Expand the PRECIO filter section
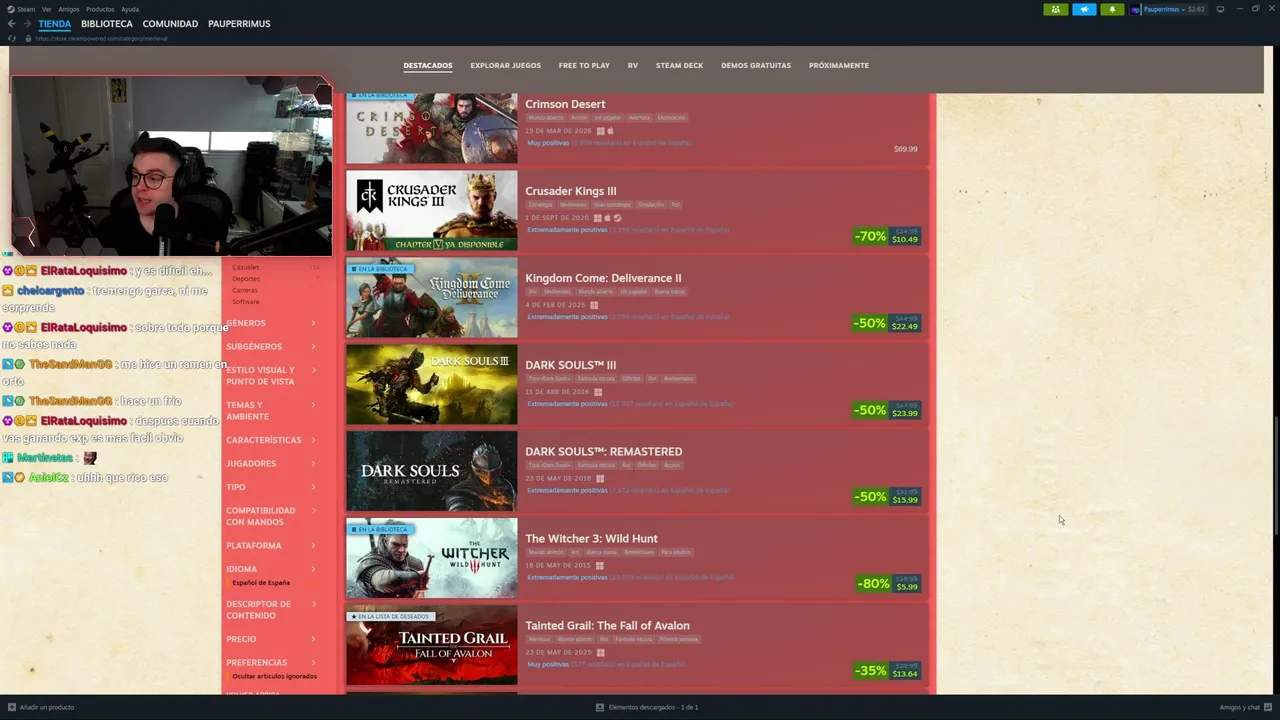Screen dimensions: 1280x720 tap(271, 639)
